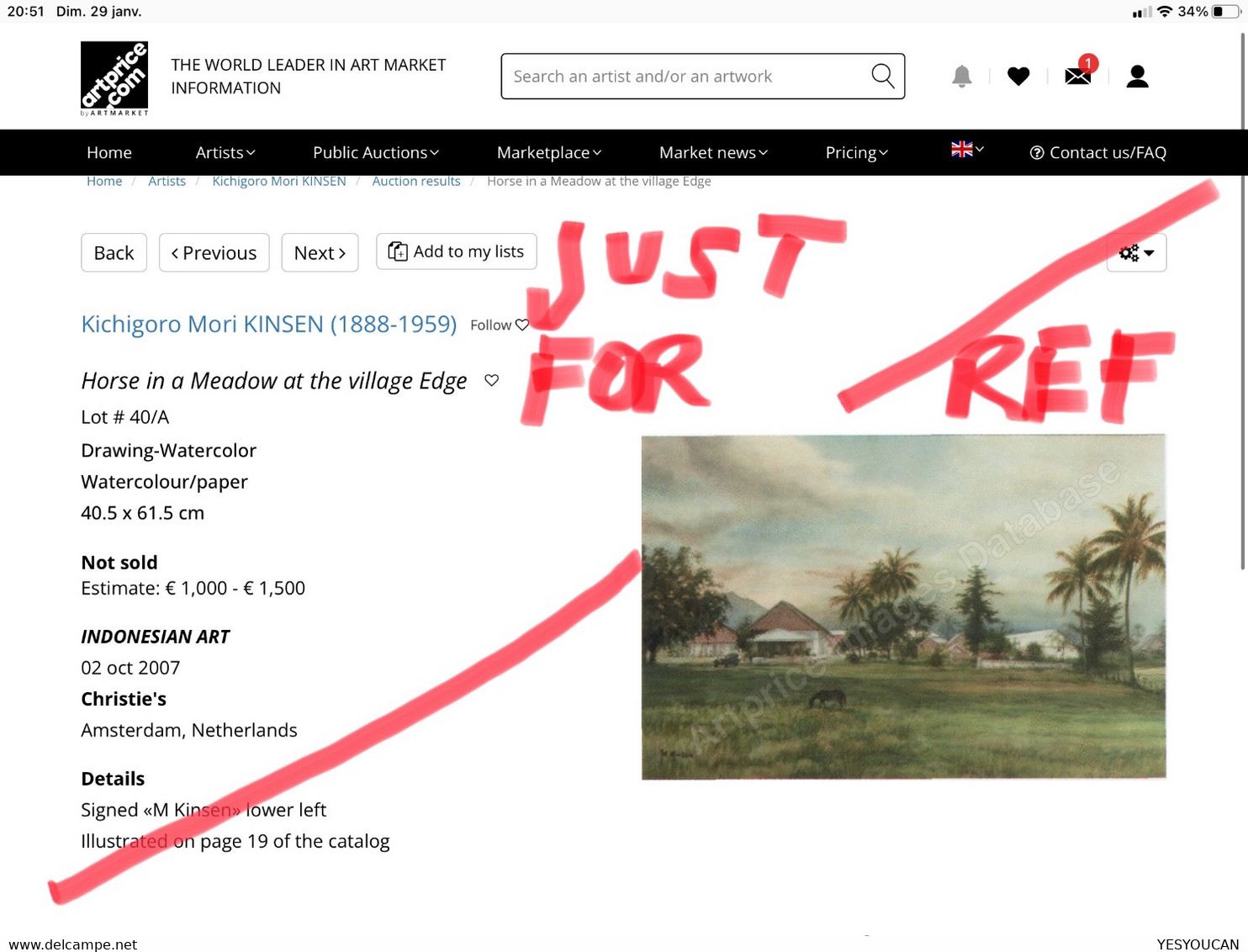This screenshot has height=952, width=1248.
Task: Open notifications bell icon
Action: pyautogui.click(x=961, y=77)
